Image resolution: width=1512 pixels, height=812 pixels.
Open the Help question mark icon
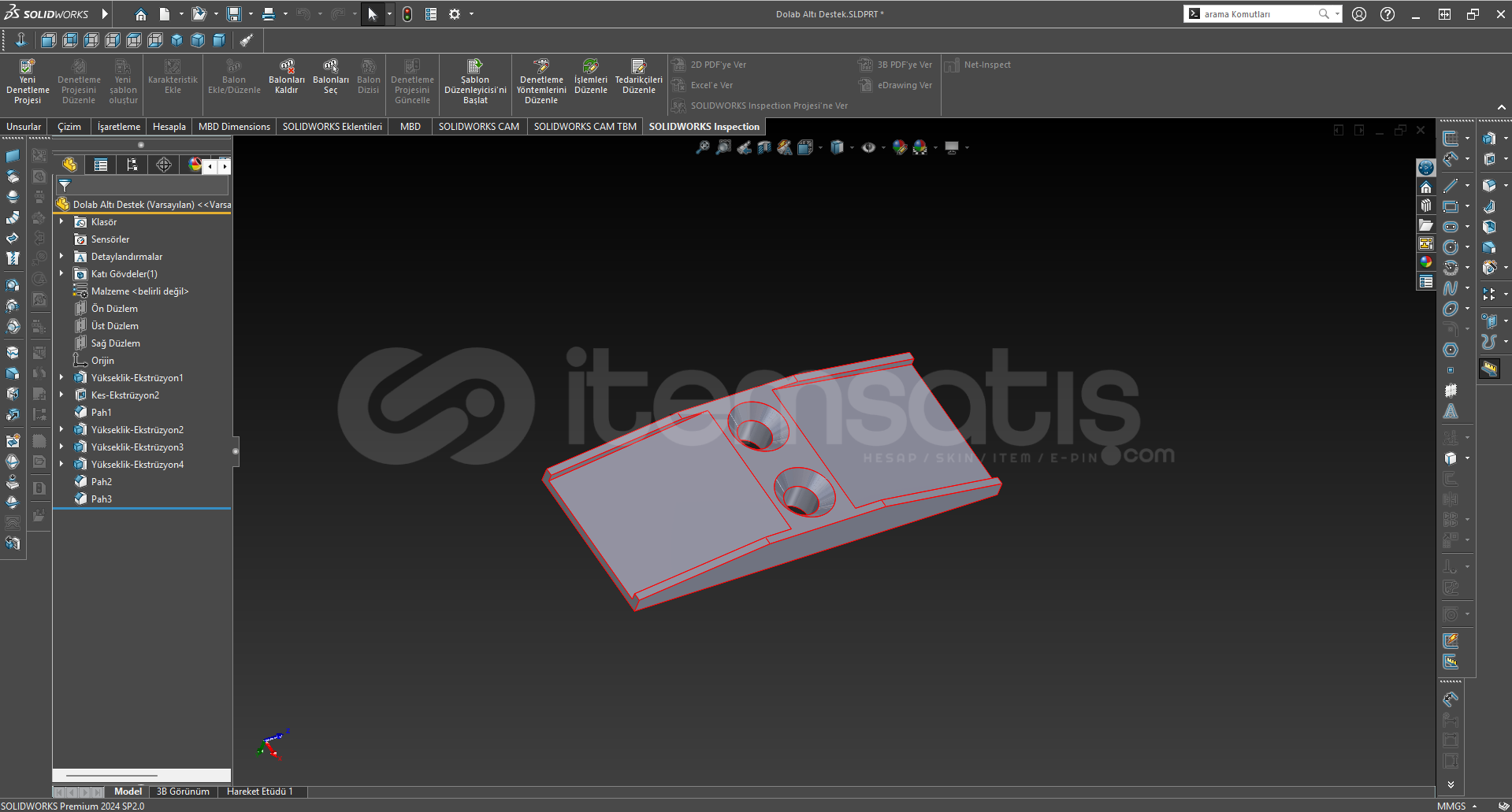[x=1388, y=14]
